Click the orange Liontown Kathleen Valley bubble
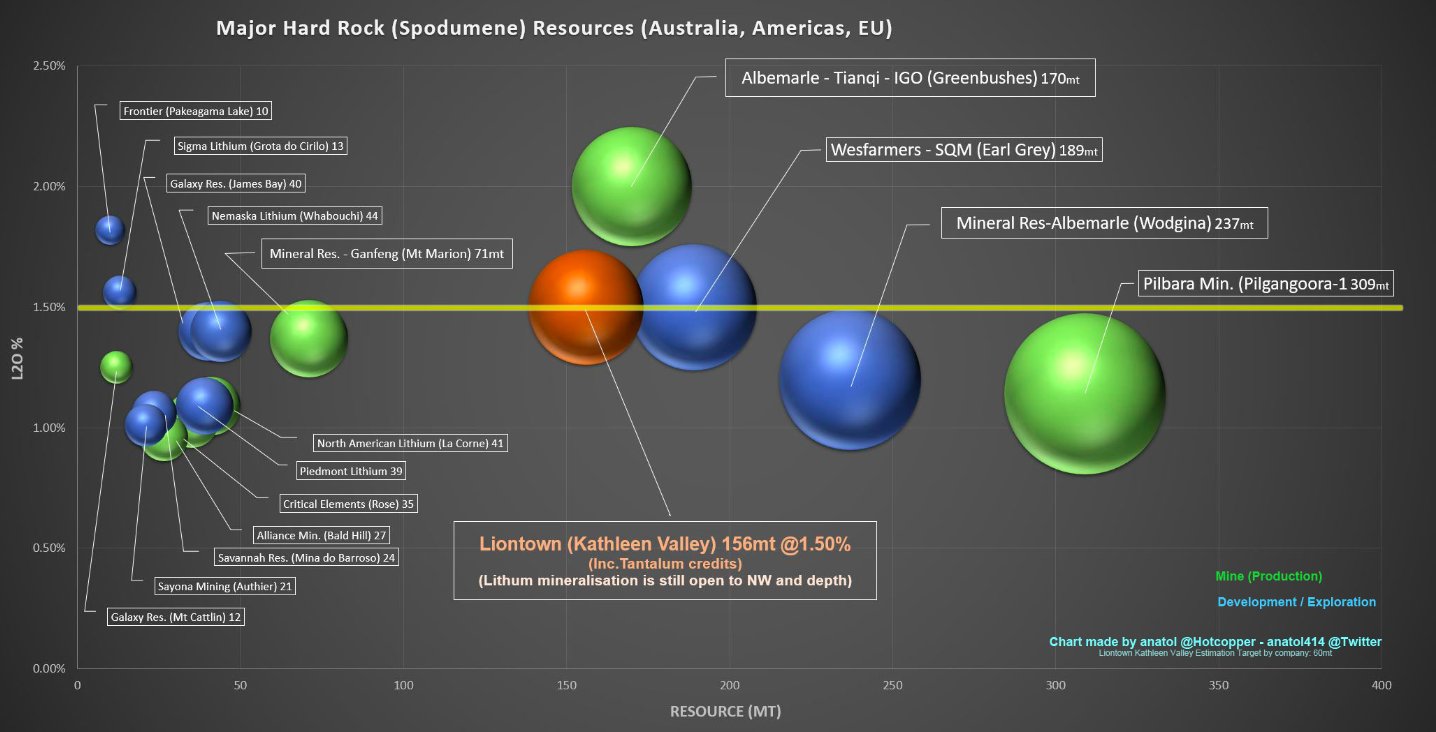This screenshot has width=1436, height=732. 585,305
